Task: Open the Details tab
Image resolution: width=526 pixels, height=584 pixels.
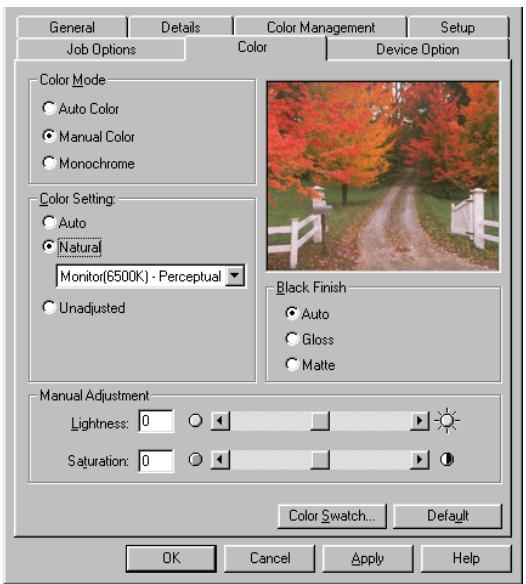Action: tap(181, 27)
